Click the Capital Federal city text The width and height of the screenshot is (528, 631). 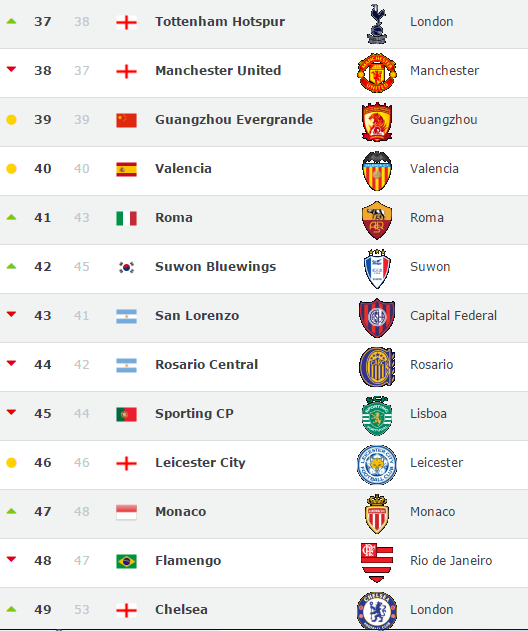pos(454,316)
